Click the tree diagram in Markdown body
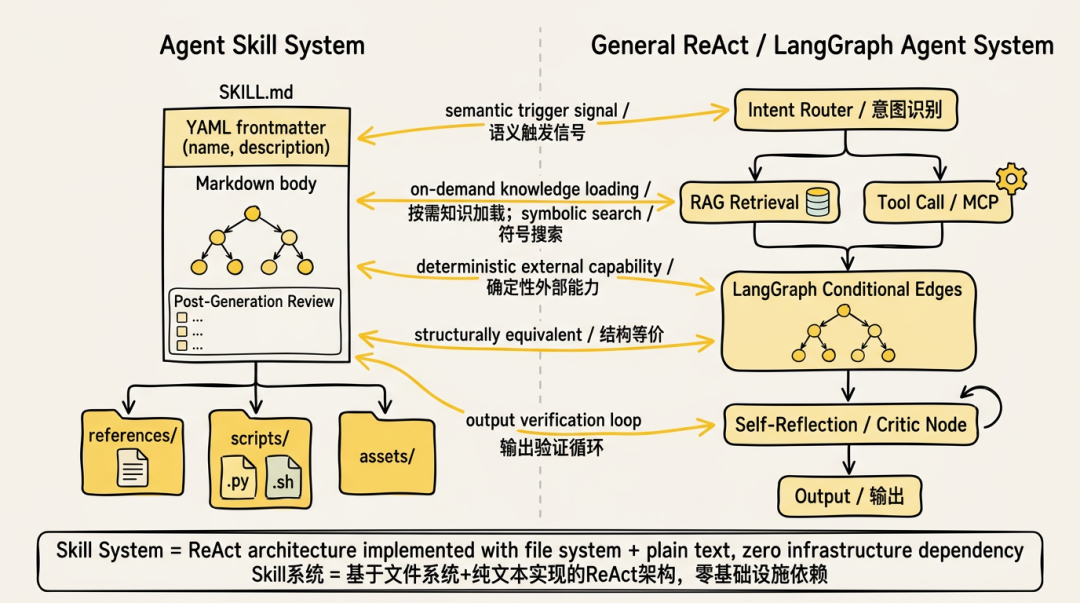Image resolution: width=1080 pixels, height=603 pixels. (252, 240)
